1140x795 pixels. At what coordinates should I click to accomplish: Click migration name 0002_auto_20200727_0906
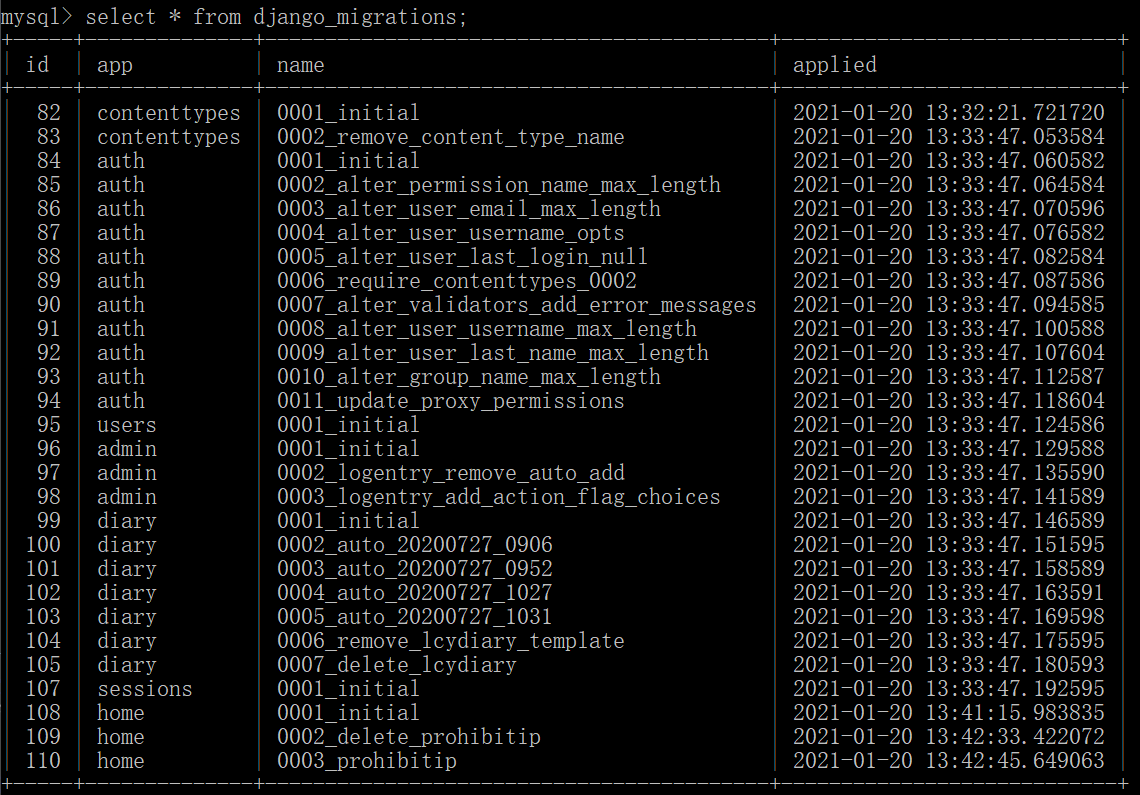(414, 545)
